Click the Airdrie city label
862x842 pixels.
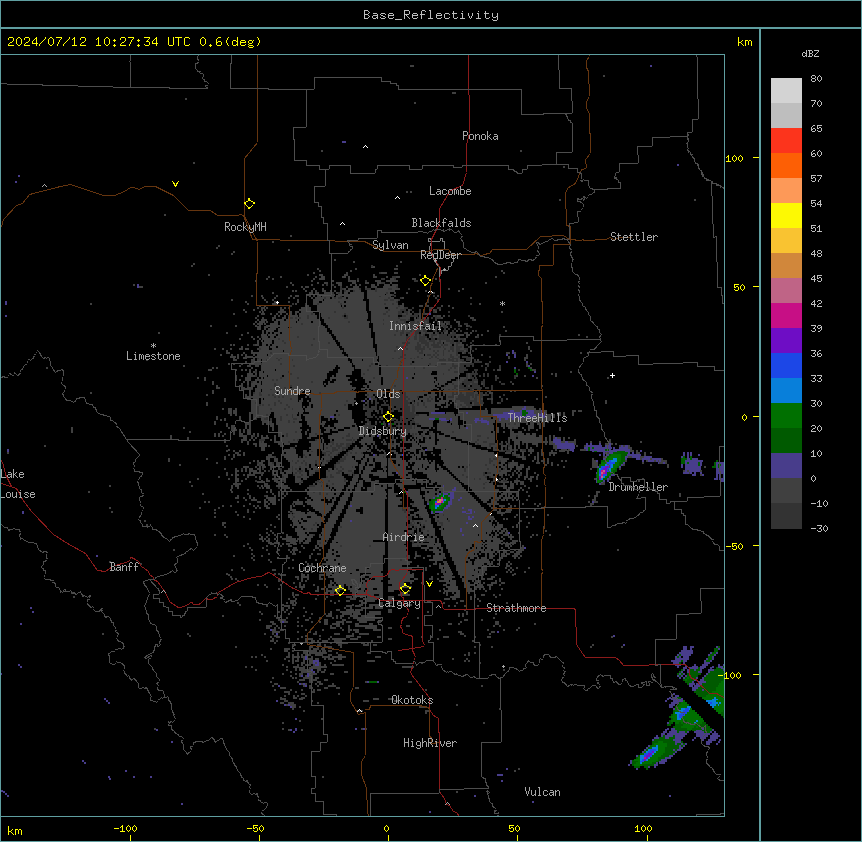404,537
